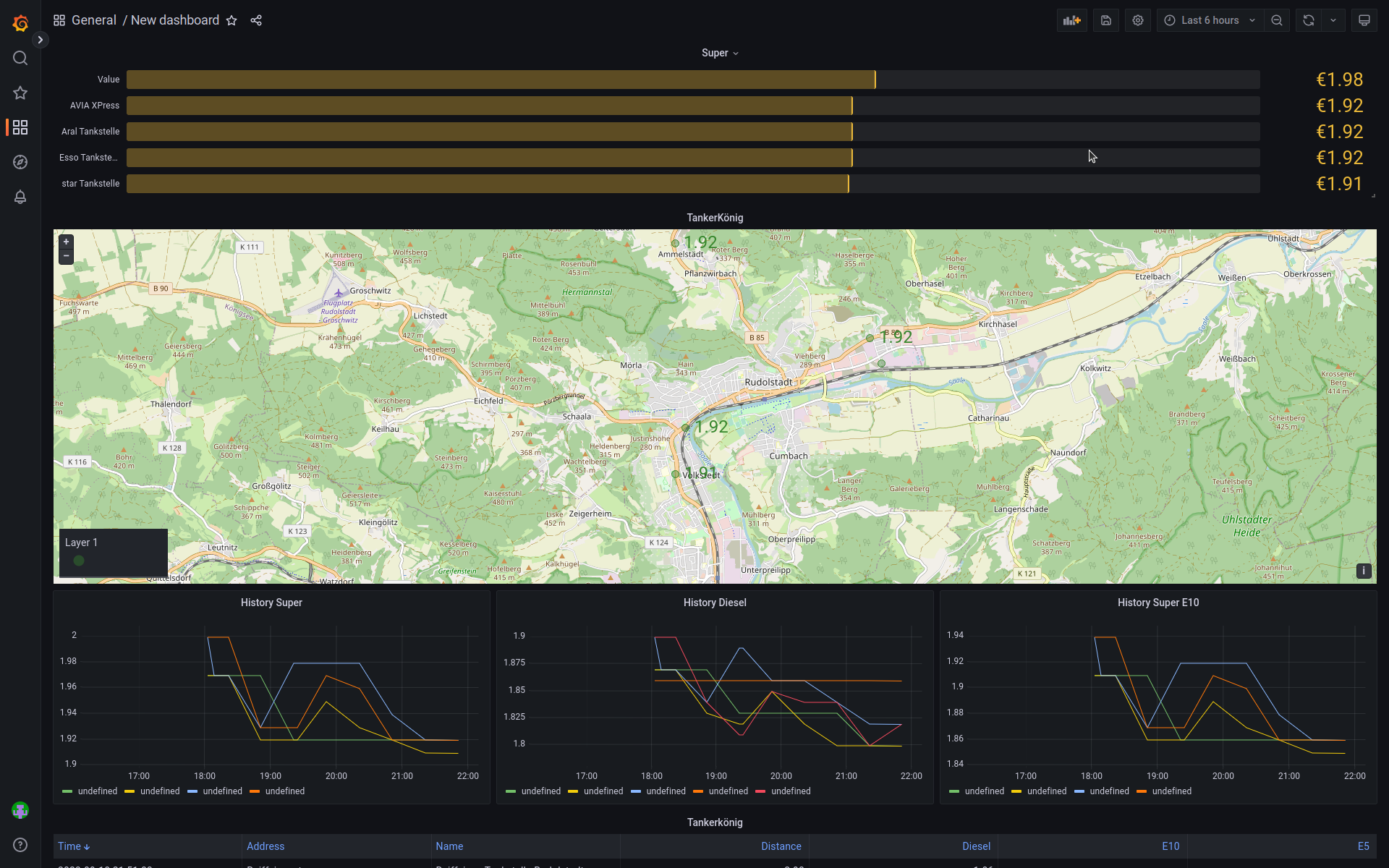Zoom out on the map
1389x868 pixels.
pos(66,256)
